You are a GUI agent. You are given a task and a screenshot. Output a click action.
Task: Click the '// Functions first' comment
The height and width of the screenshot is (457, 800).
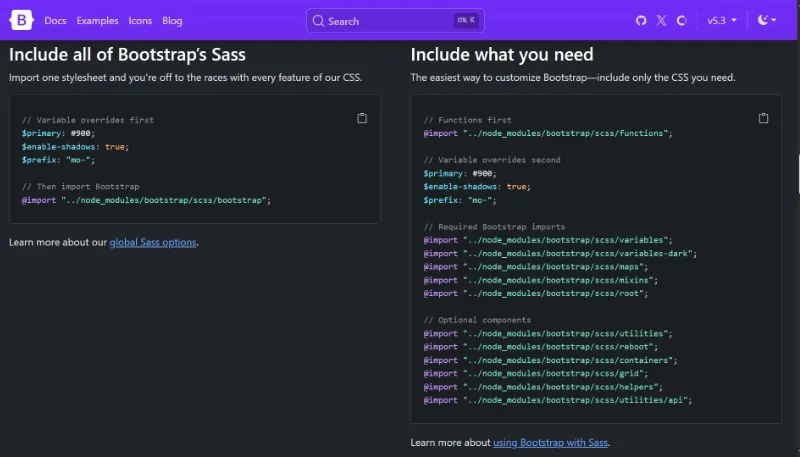467,120
